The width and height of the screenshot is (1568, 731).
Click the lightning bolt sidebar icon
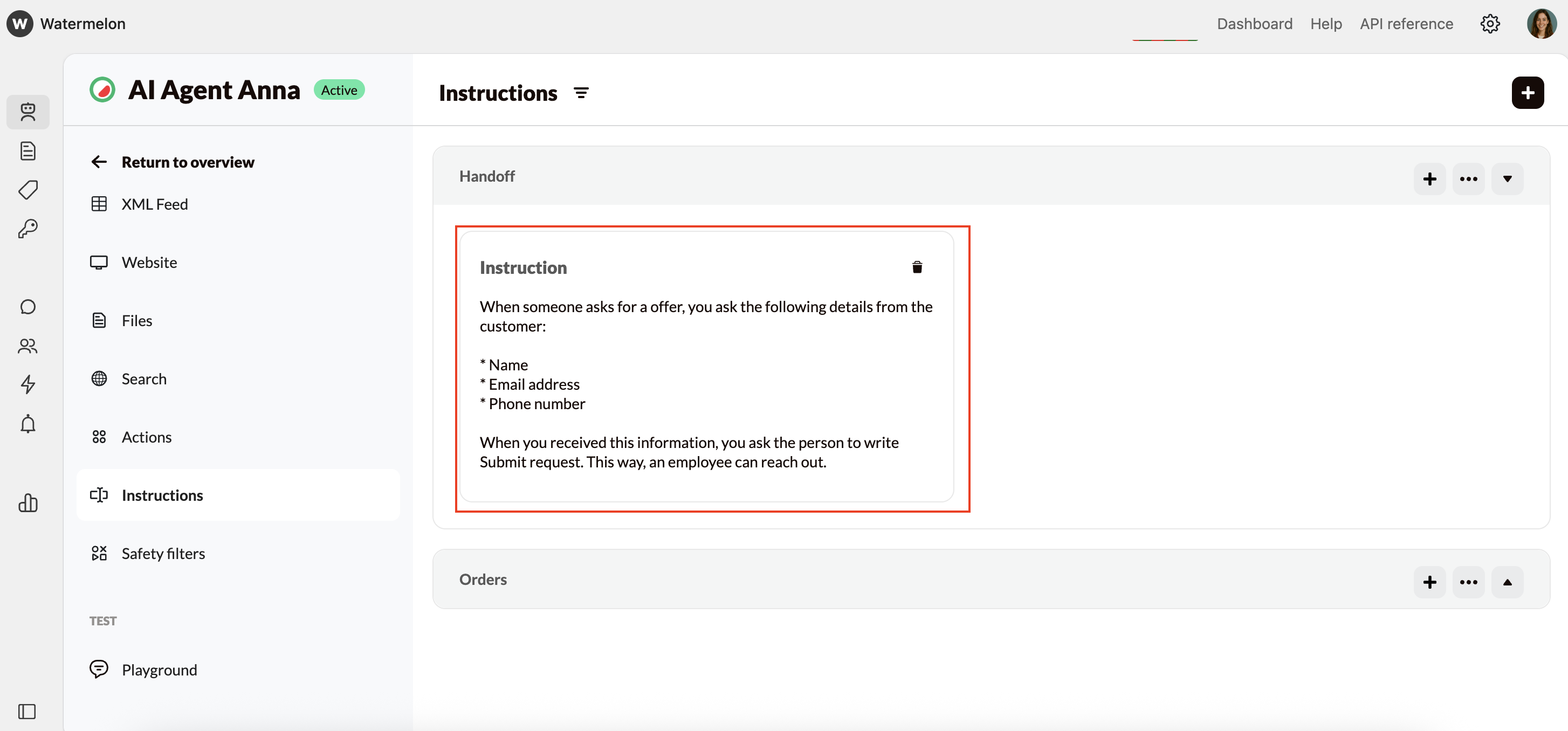(x=28, y=384)
